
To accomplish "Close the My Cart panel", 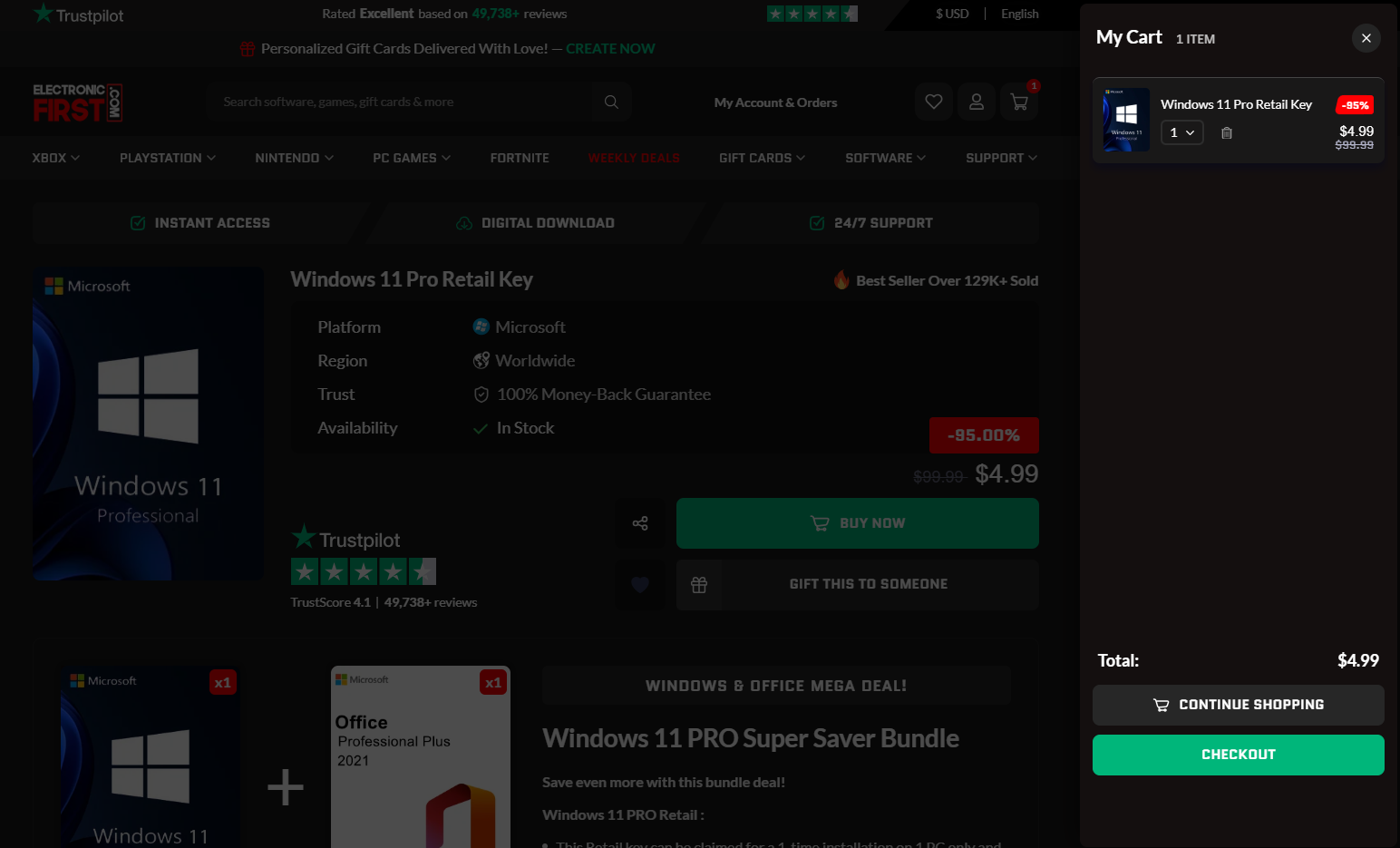I will tap(1366, 38).
